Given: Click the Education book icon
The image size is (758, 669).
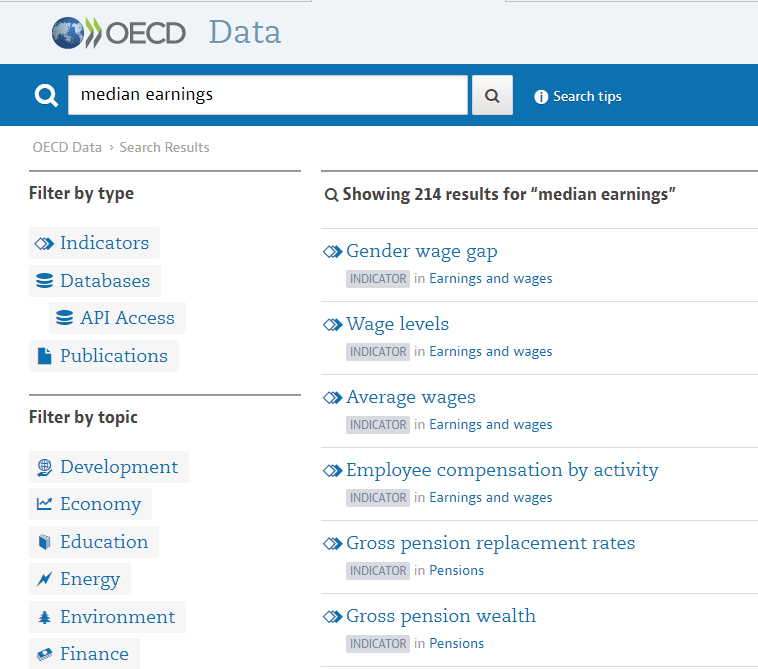Looking at the screenshot, I should click(44, 542).
